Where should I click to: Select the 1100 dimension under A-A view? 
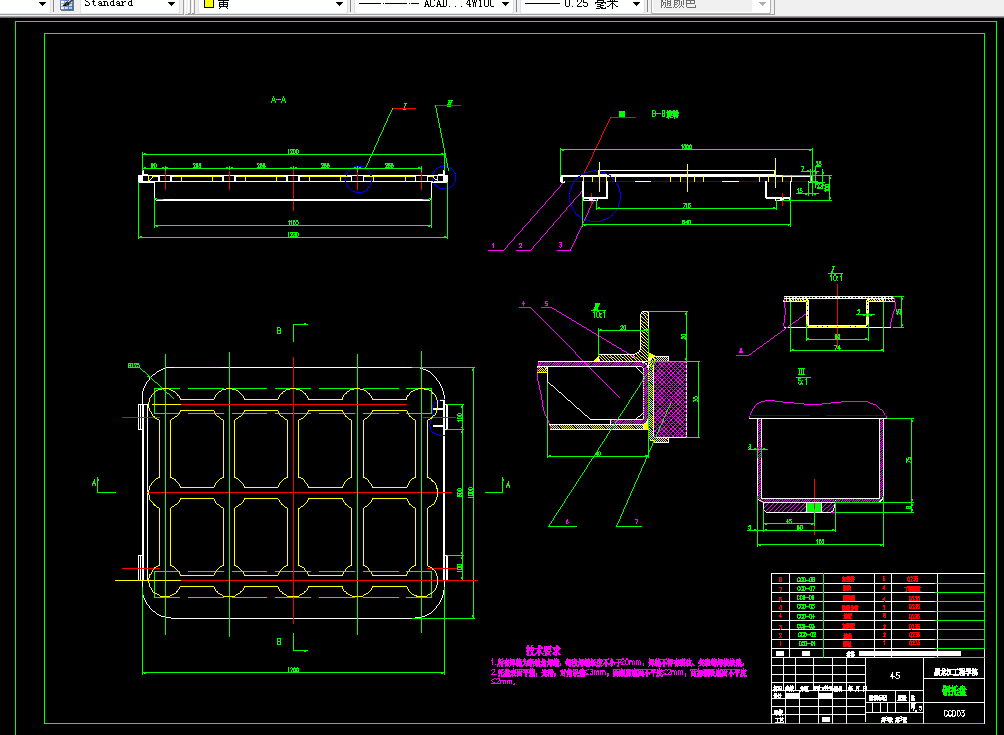pyautogui.click(x=293, y=222)
